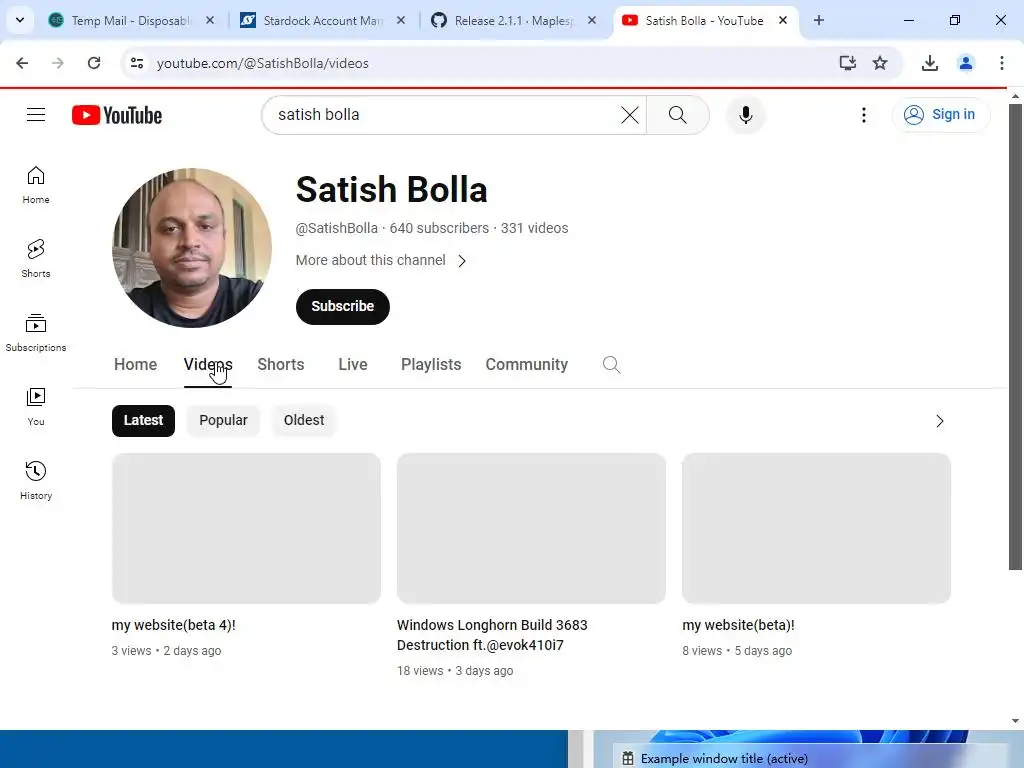This screenshot has height=768, width=1024.
Task: Open YouTube settings three-dot menu
Action: tap(863, 115)
